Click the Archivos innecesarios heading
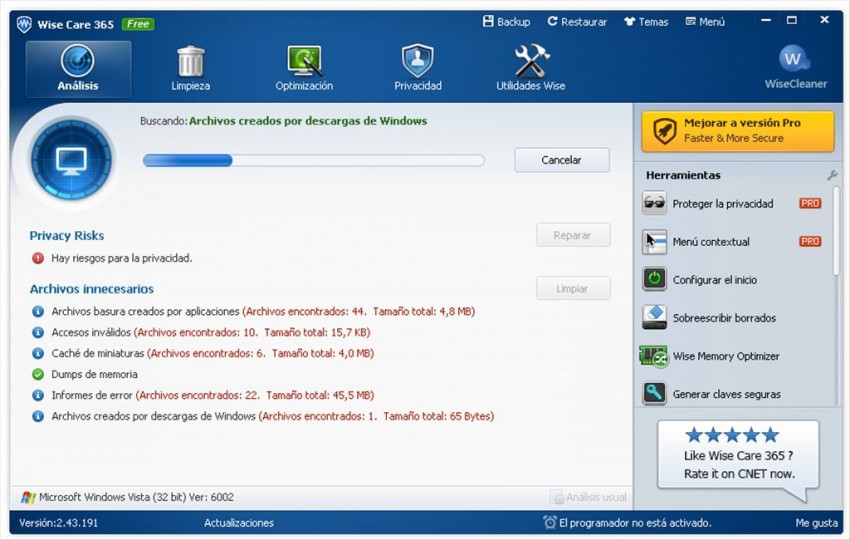Screen dimensions: 850x540 pos(92,289)
